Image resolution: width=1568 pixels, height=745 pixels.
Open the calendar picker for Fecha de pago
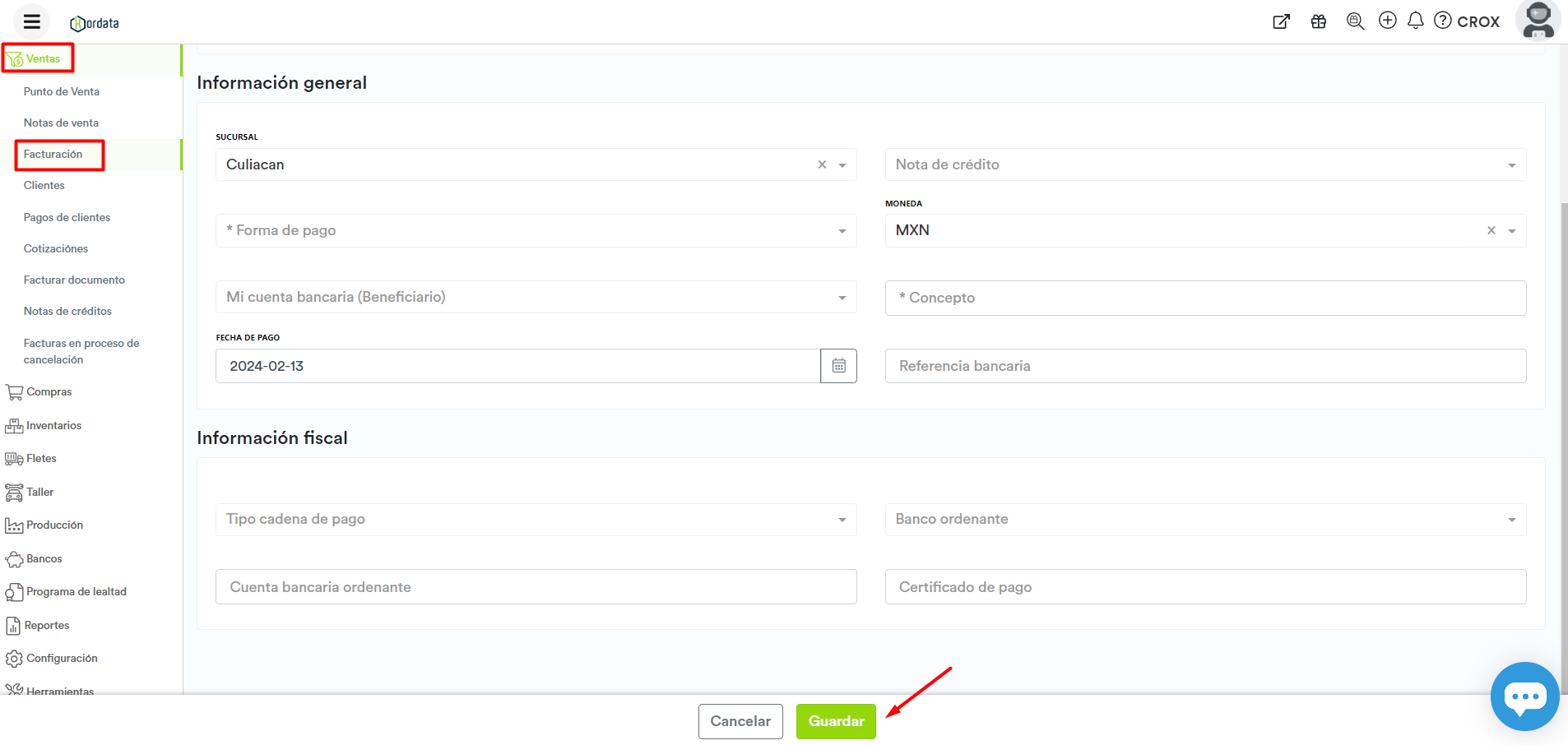pos(838,366)
